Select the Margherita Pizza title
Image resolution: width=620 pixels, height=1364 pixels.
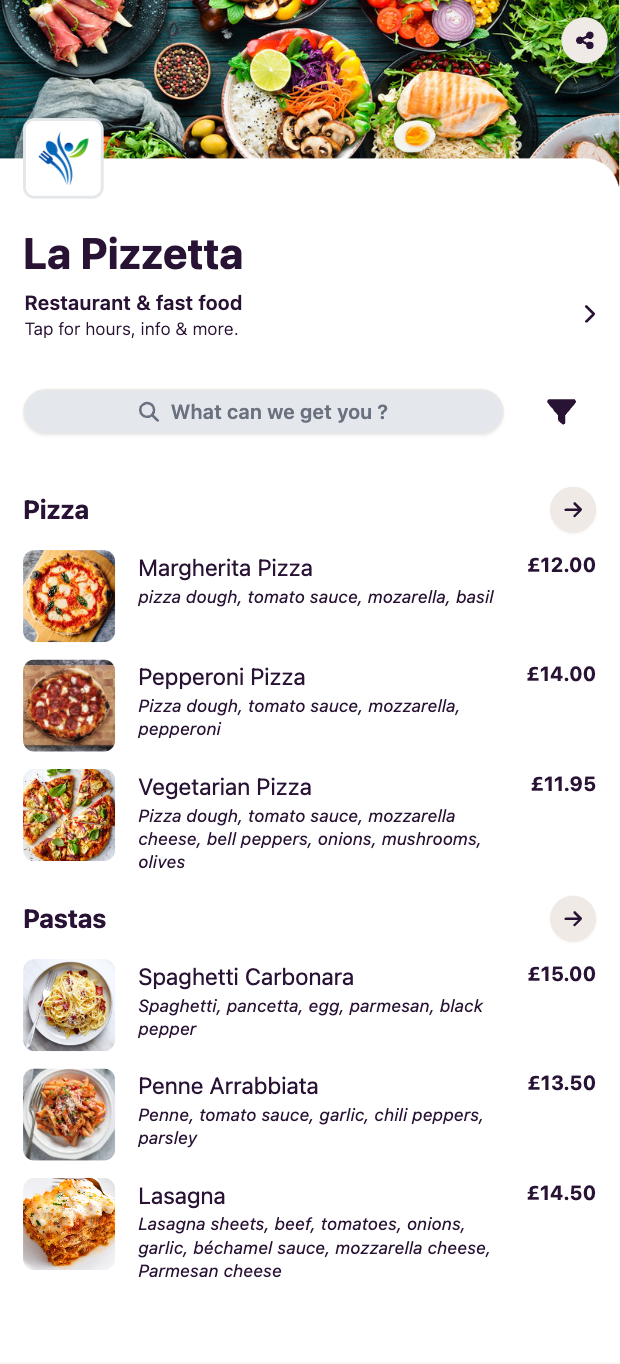click(x=225, y=568)
